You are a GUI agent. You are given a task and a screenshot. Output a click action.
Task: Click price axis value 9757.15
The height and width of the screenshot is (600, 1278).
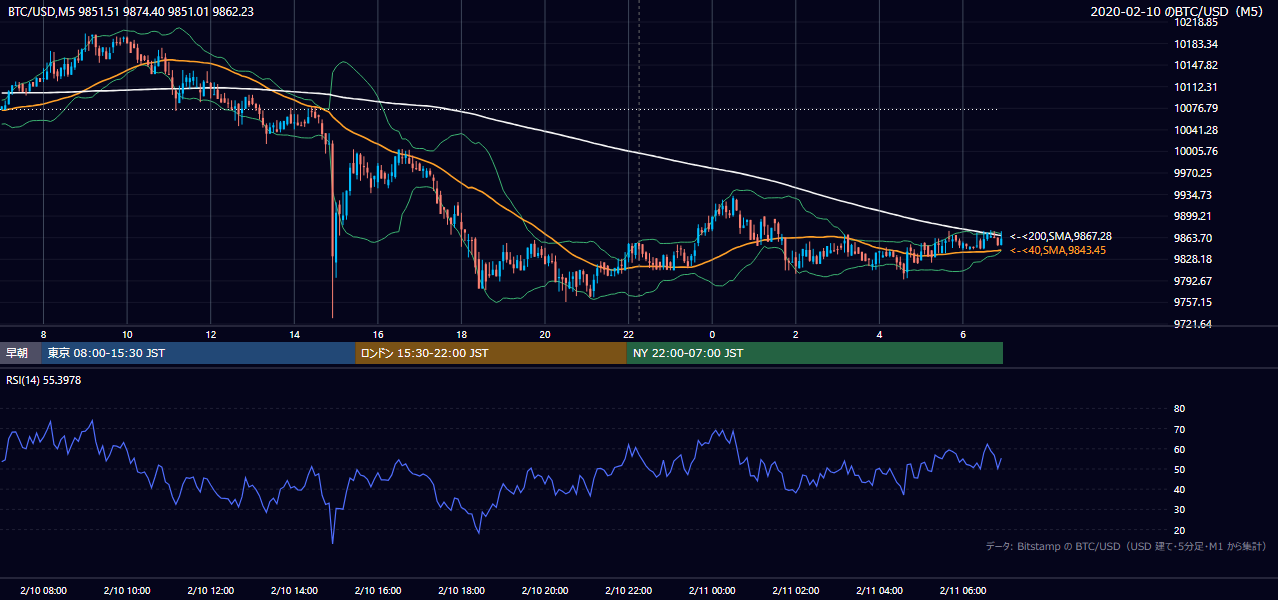pyautogui.click(x=1193, y=302)
